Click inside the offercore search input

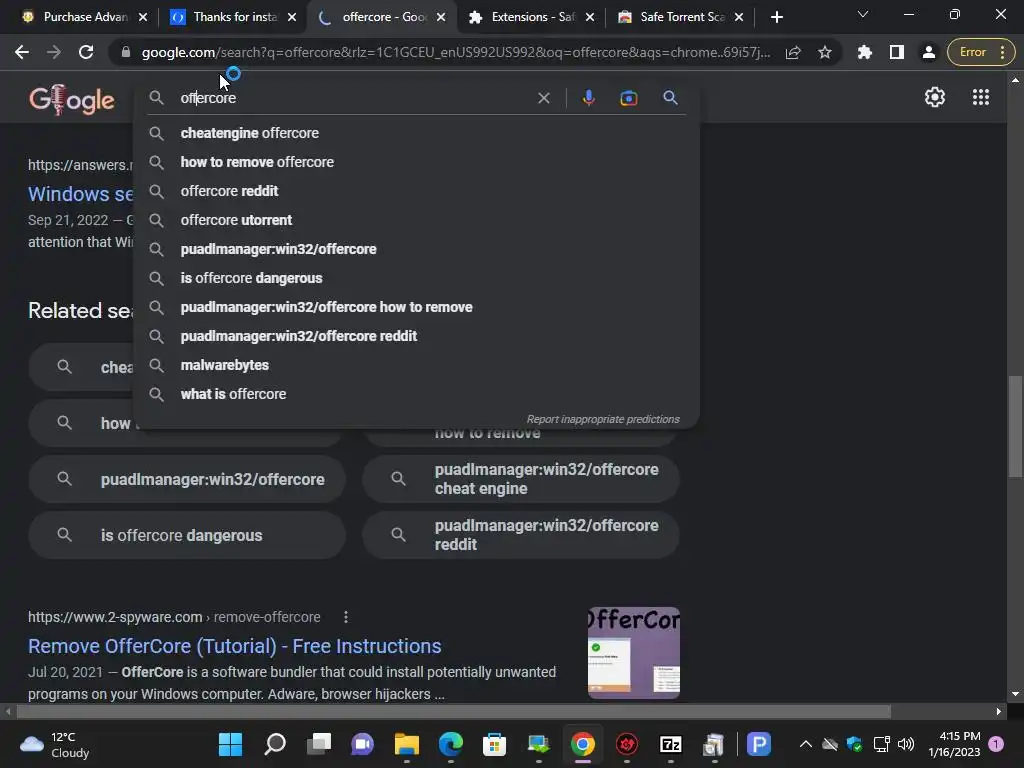[353, 98]
